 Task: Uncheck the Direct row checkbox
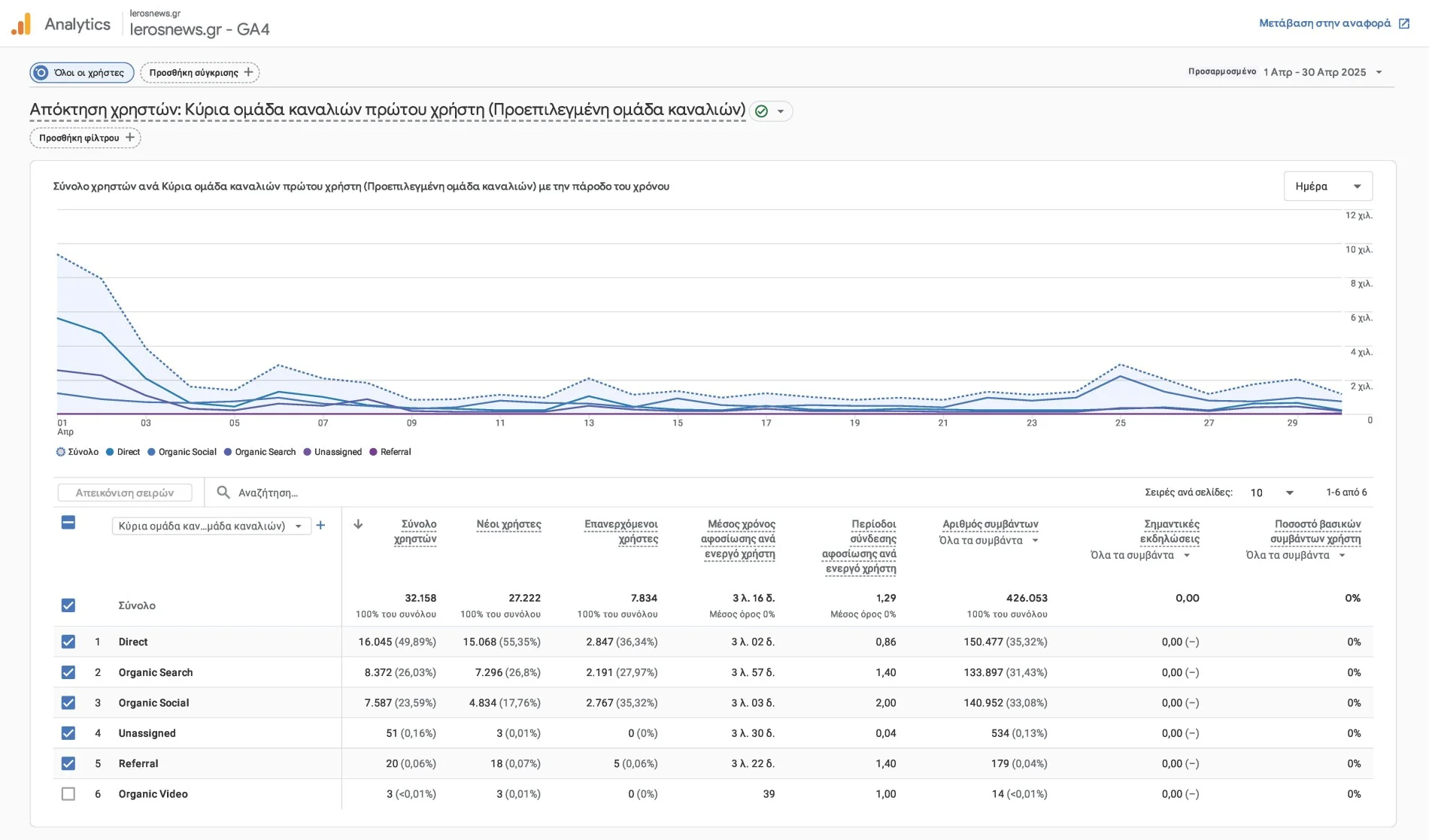click(x=68, y=641)
